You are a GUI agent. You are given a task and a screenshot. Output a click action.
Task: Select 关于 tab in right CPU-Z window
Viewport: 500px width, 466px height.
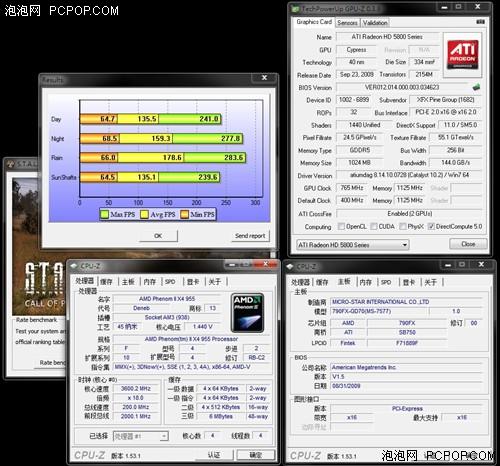[x=430, y=282]
